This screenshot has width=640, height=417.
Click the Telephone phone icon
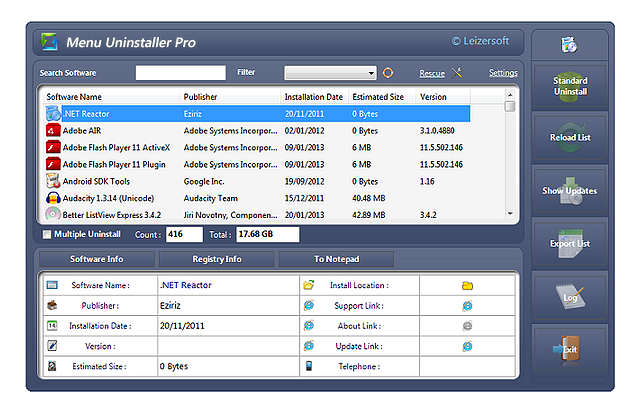[x=309, y=366]
